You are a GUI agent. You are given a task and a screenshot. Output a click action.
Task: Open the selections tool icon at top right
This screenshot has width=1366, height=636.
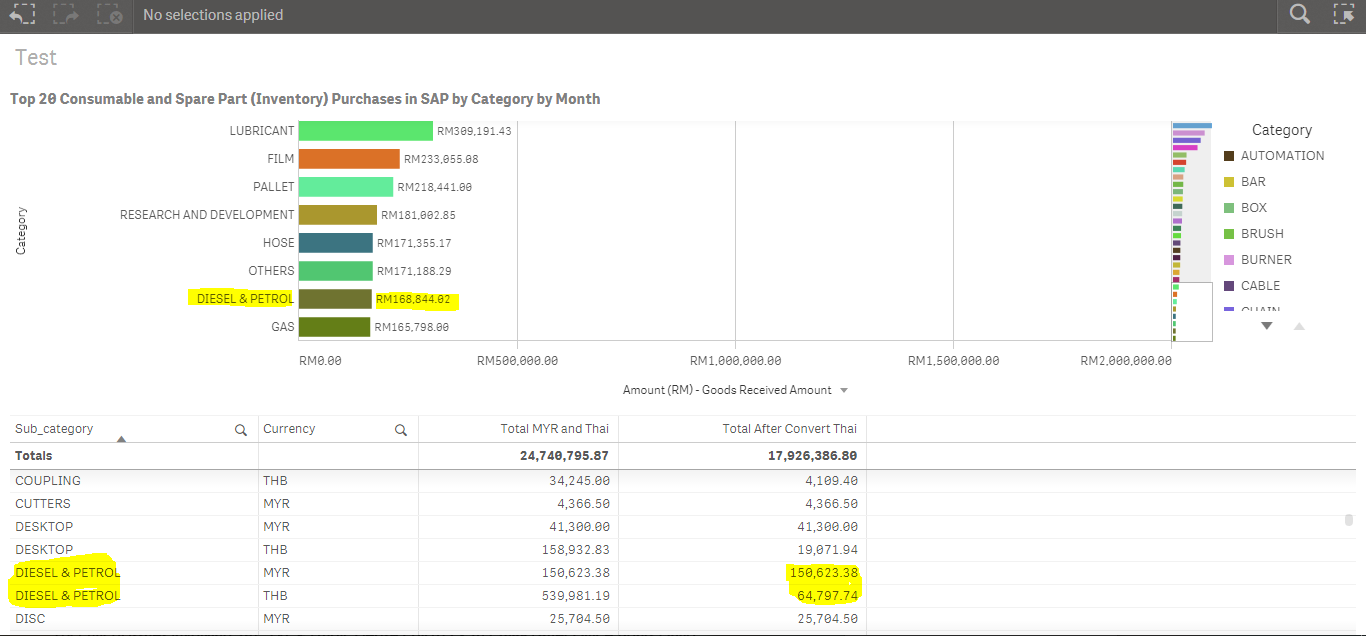click(x=1344, y=15)
